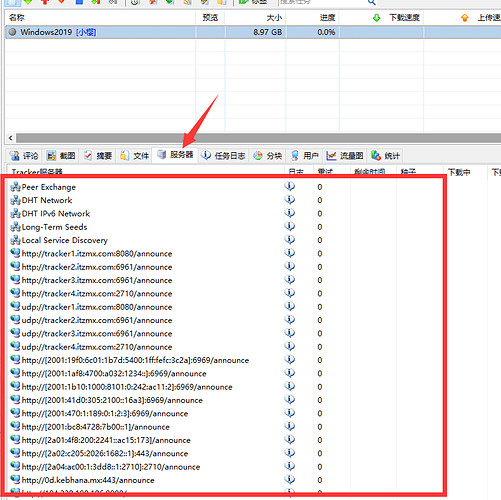Screen dimensions: 501x500
Task: Open the 文件 tab
Action: (135, 156)
